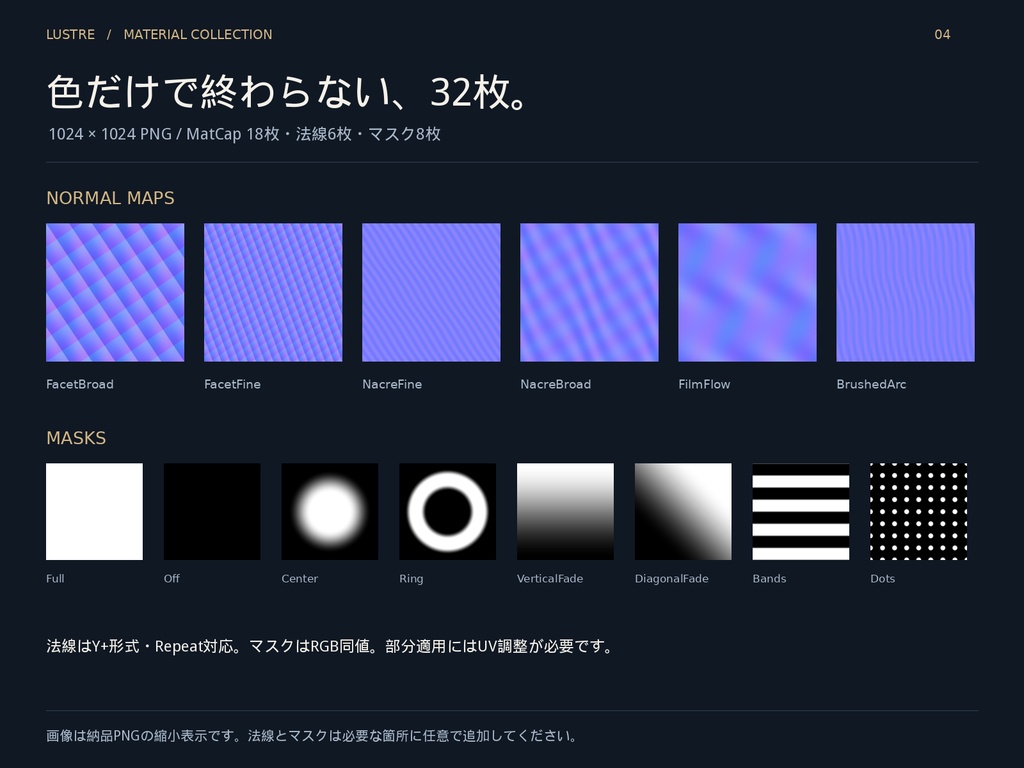Click the FacetBroad caption label
The width and height of the screenshot is (1024, 768).
point(80,384)
